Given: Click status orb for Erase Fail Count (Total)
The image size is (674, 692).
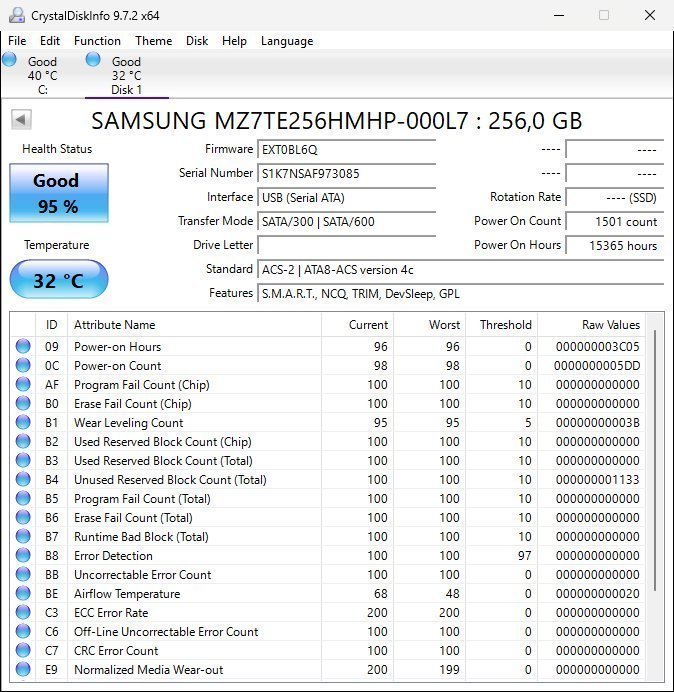Looking at the screenshot, I should pos(23,517).
